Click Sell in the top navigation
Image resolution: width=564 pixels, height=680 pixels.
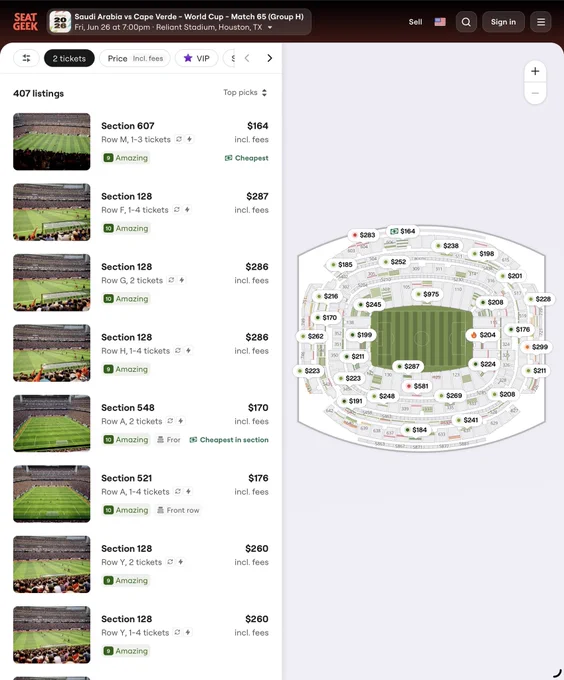coord(415,22)
